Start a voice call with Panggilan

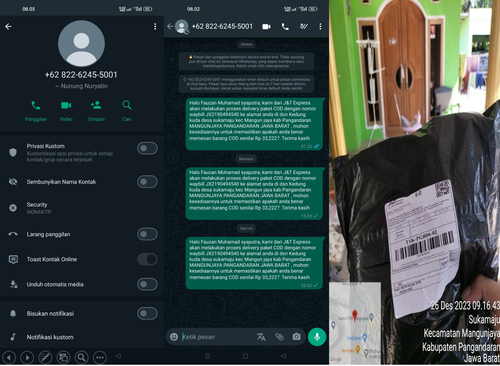coord(36,111)
